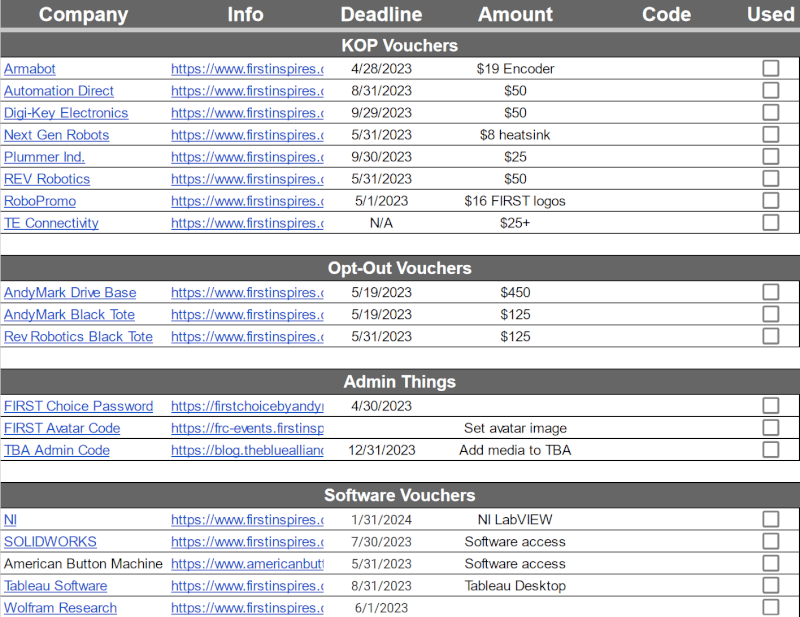The width and height of the screenshot is (800, 617).
Task: Check the SOLIDWORKS Used checkbox
Action: [x=770, y=541]
